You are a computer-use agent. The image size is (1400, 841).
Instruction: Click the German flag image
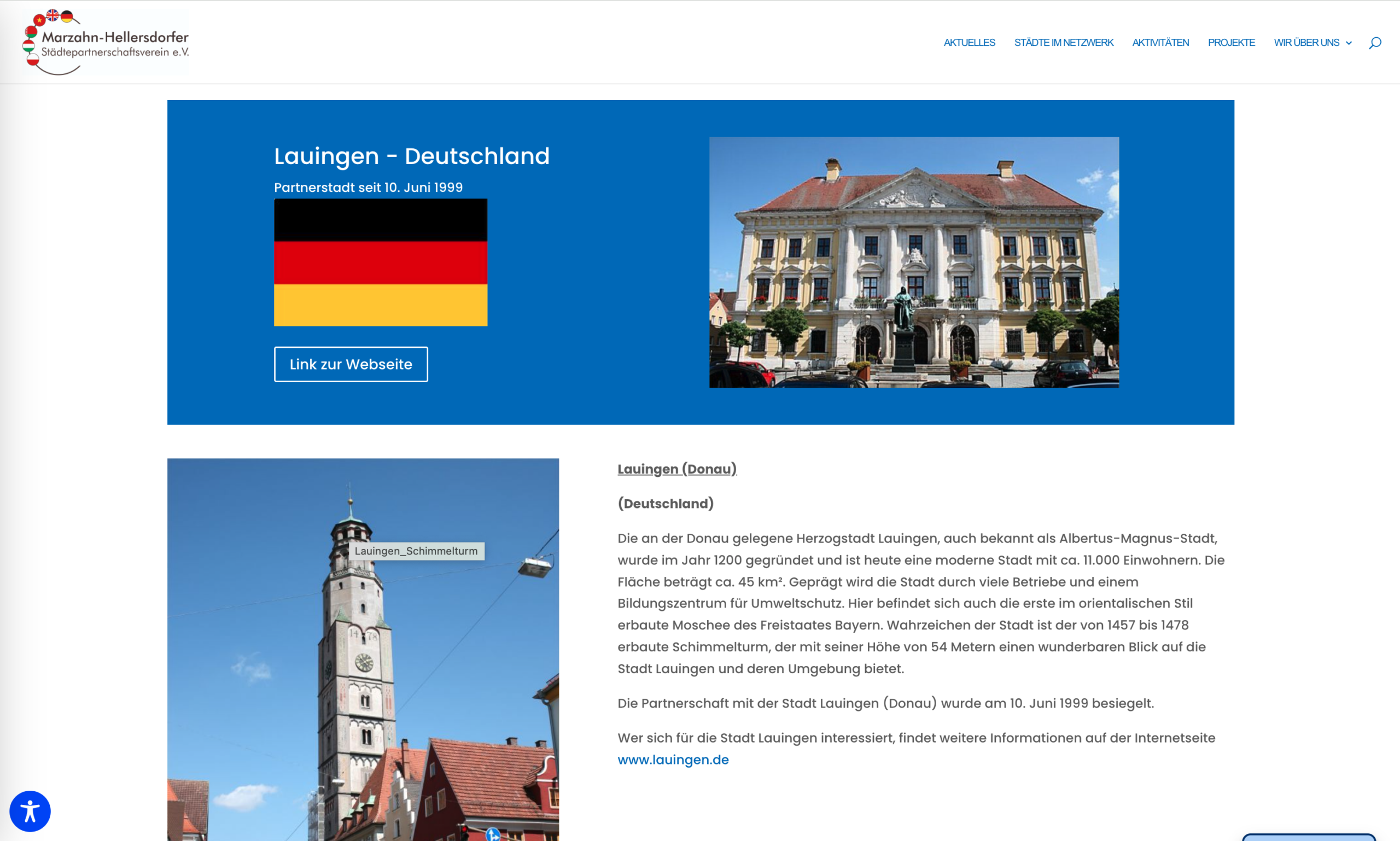pos(380,262)
